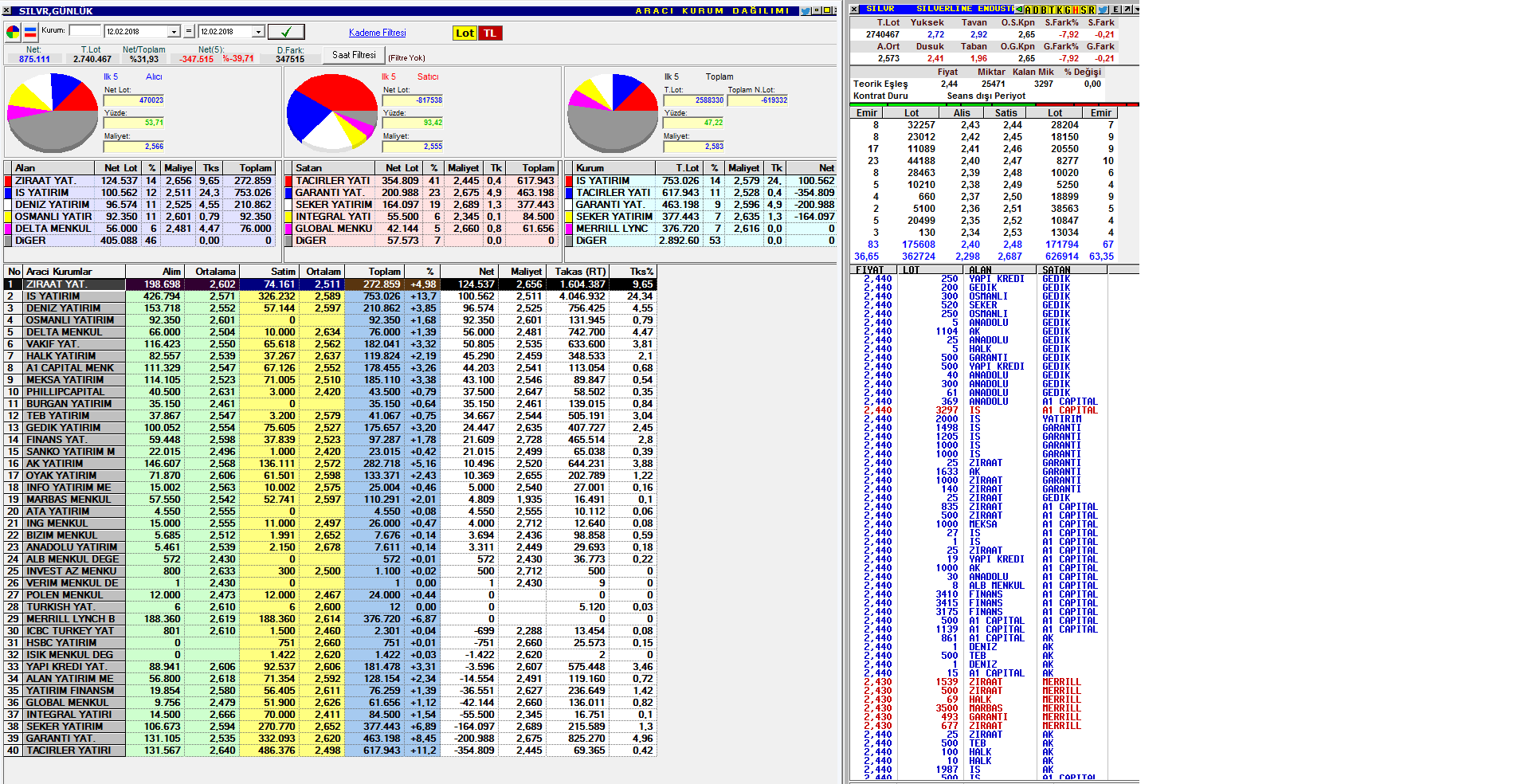This screenshot has height=784, width=1525.
Task: Click the pie chart view icon
Action: tap(13, 33)
